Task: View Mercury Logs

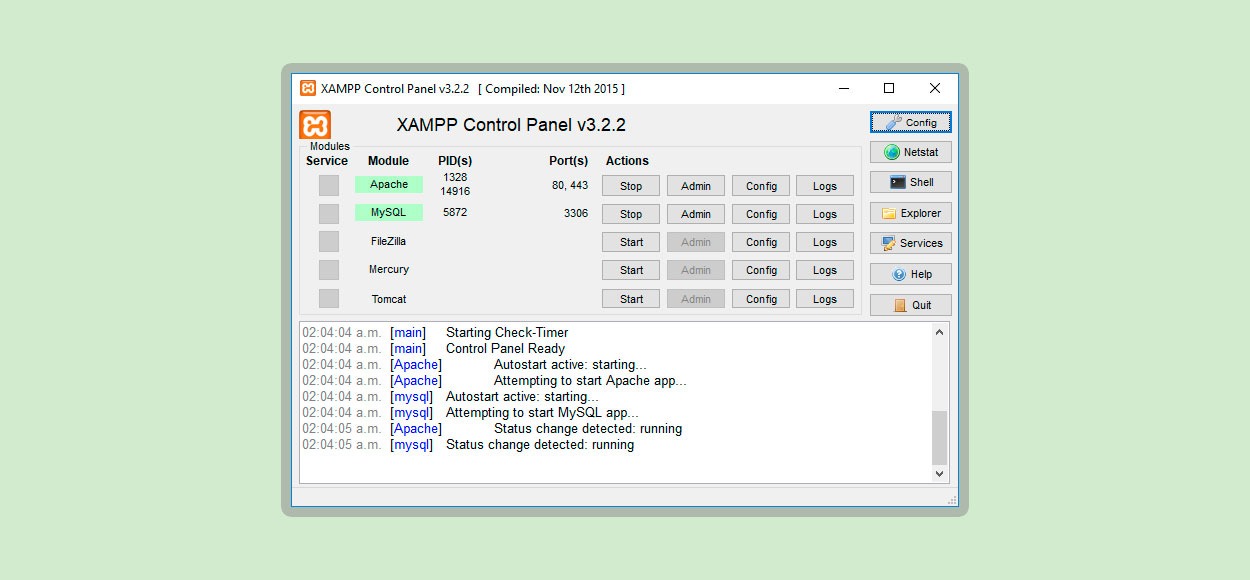Action: 825,270
